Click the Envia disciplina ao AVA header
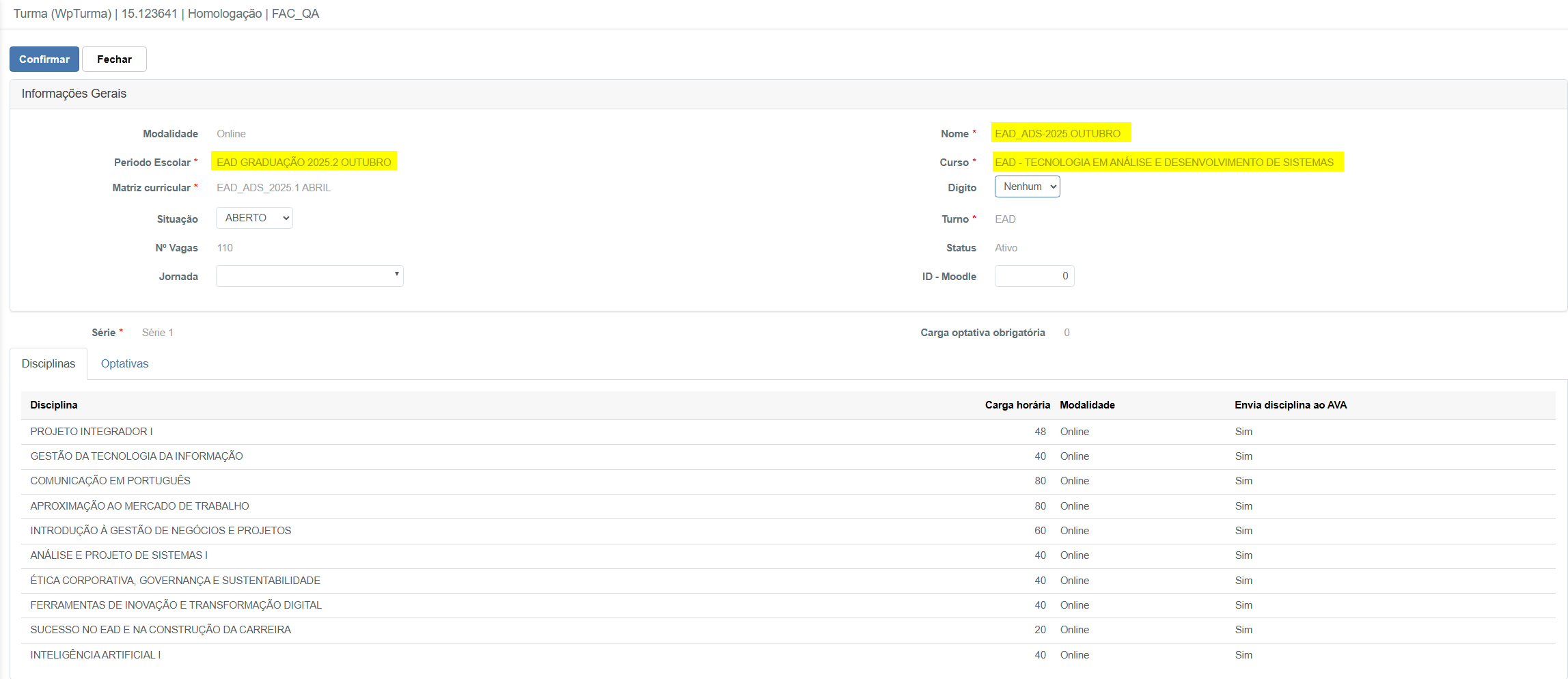The image size is (1568, 679). click(x=1290, y=405)
